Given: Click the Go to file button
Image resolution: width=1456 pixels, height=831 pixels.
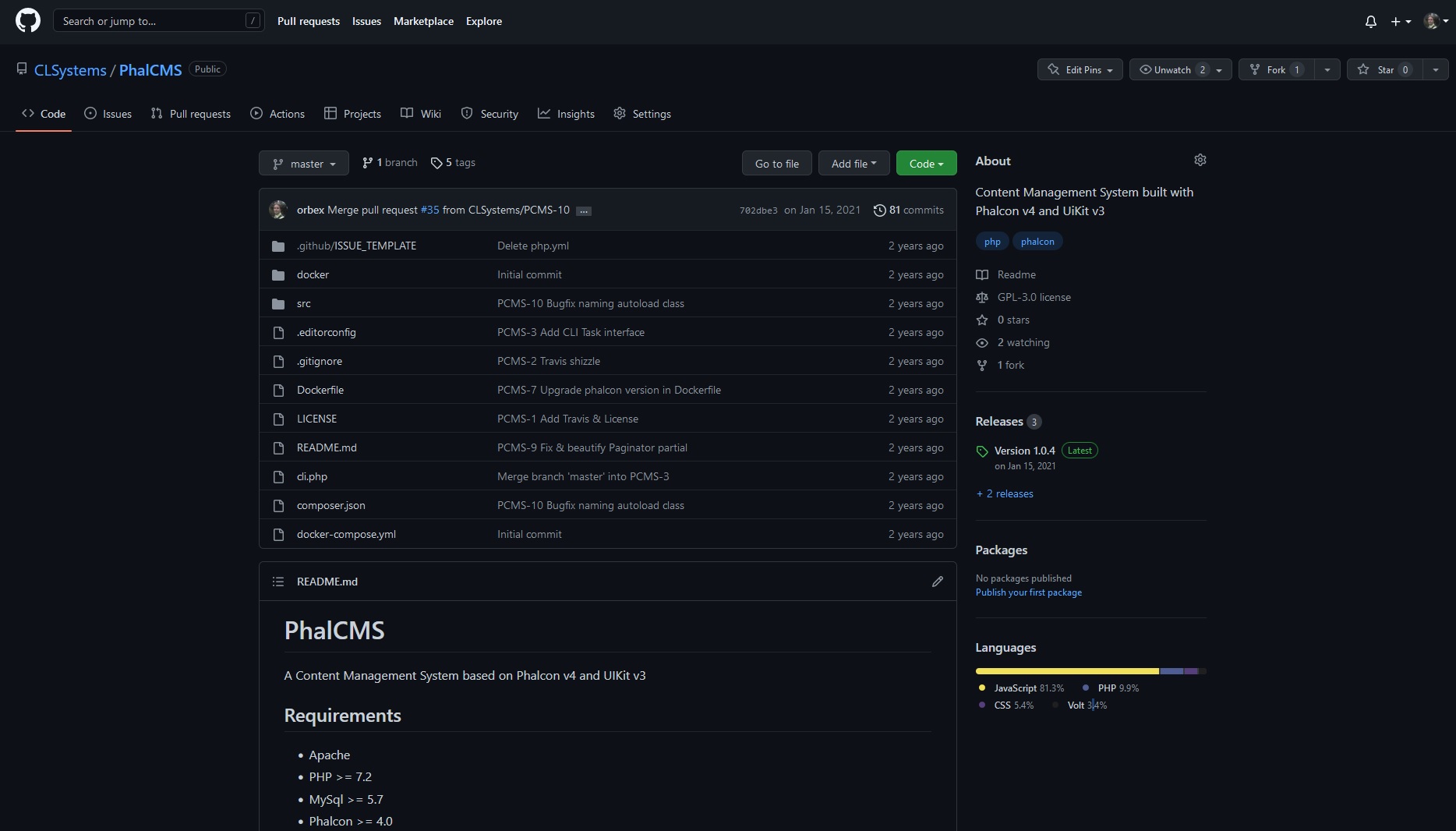Looking at the screenshot, I should click(x=777, y=164).
